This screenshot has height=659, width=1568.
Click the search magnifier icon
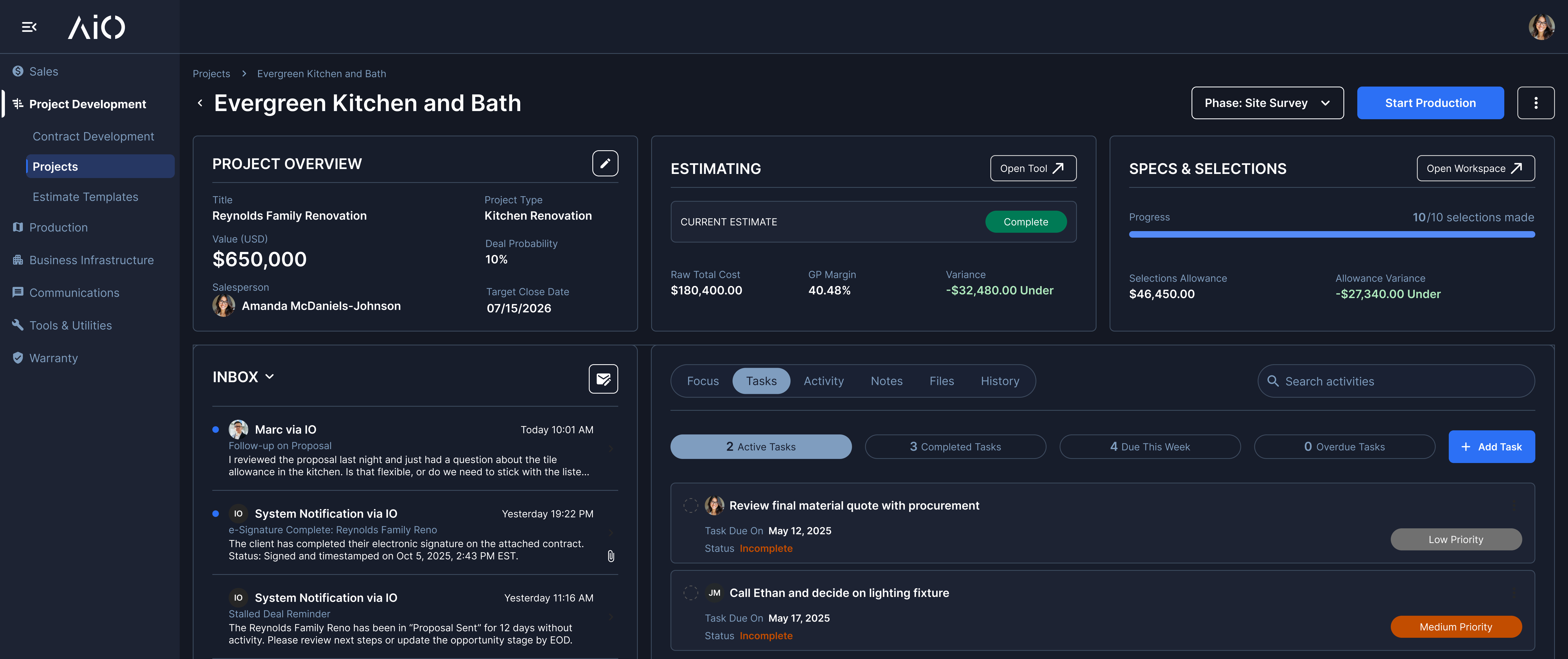point(1273,381)
